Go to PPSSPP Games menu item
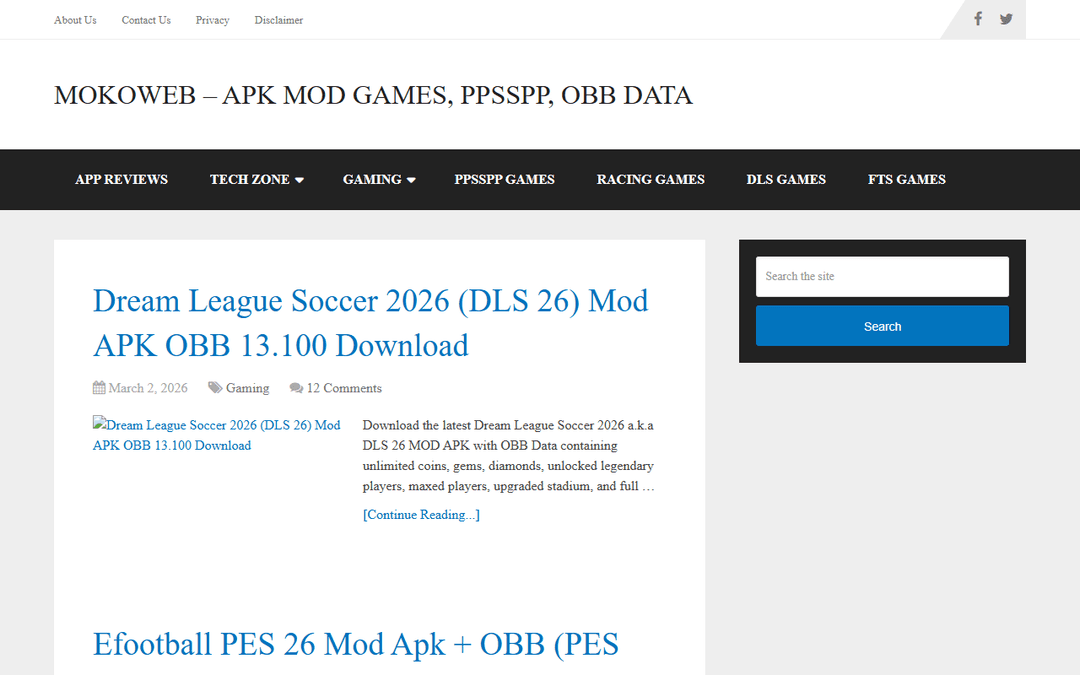Viewport: 1080px width, 675px height. coord(504,179)
